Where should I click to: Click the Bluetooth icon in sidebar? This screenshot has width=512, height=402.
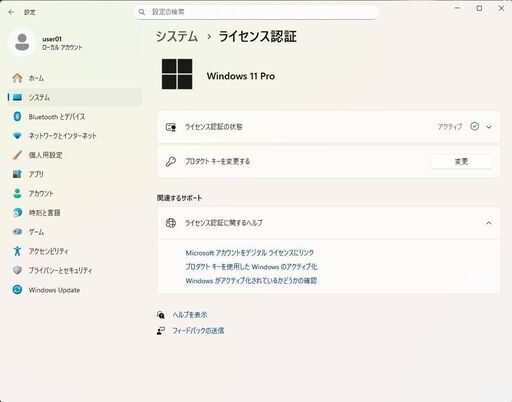pos(17,117)
